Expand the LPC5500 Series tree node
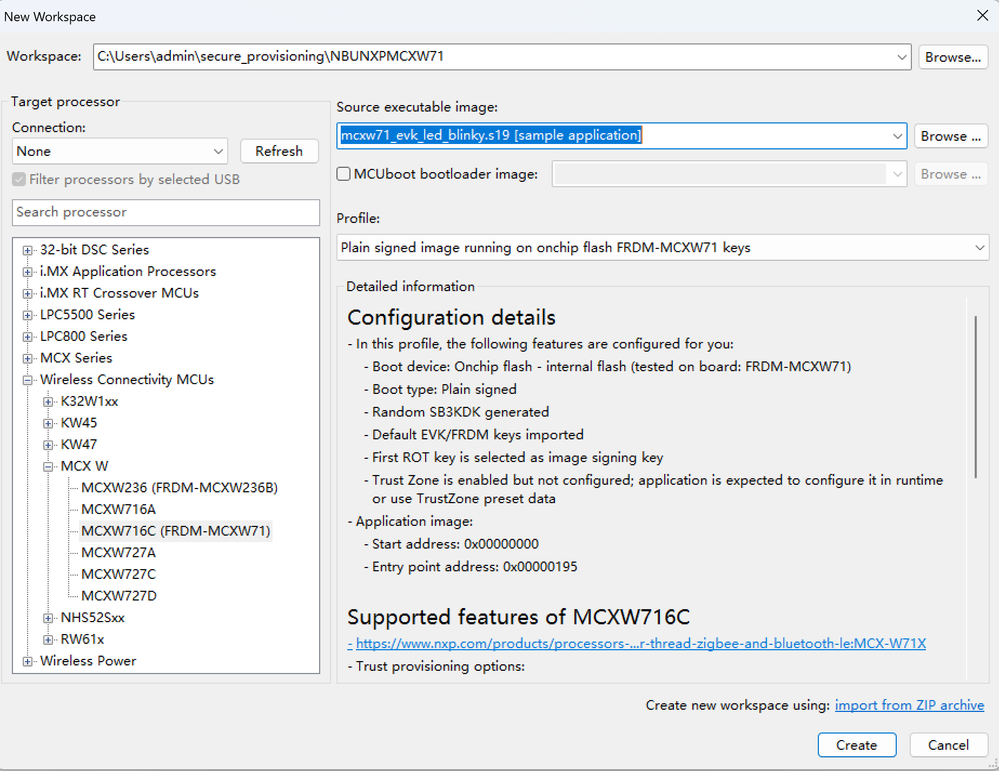Viewport: 999px width, 771px height. point(28,315)
